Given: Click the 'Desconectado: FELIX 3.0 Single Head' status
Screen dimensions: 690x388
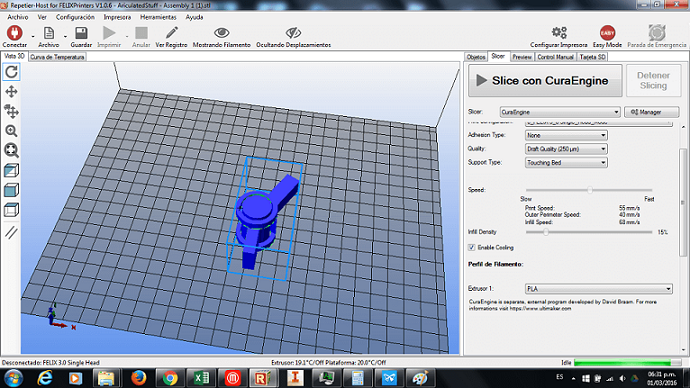Looking at the screenshot, I should [x=51, y=363].
